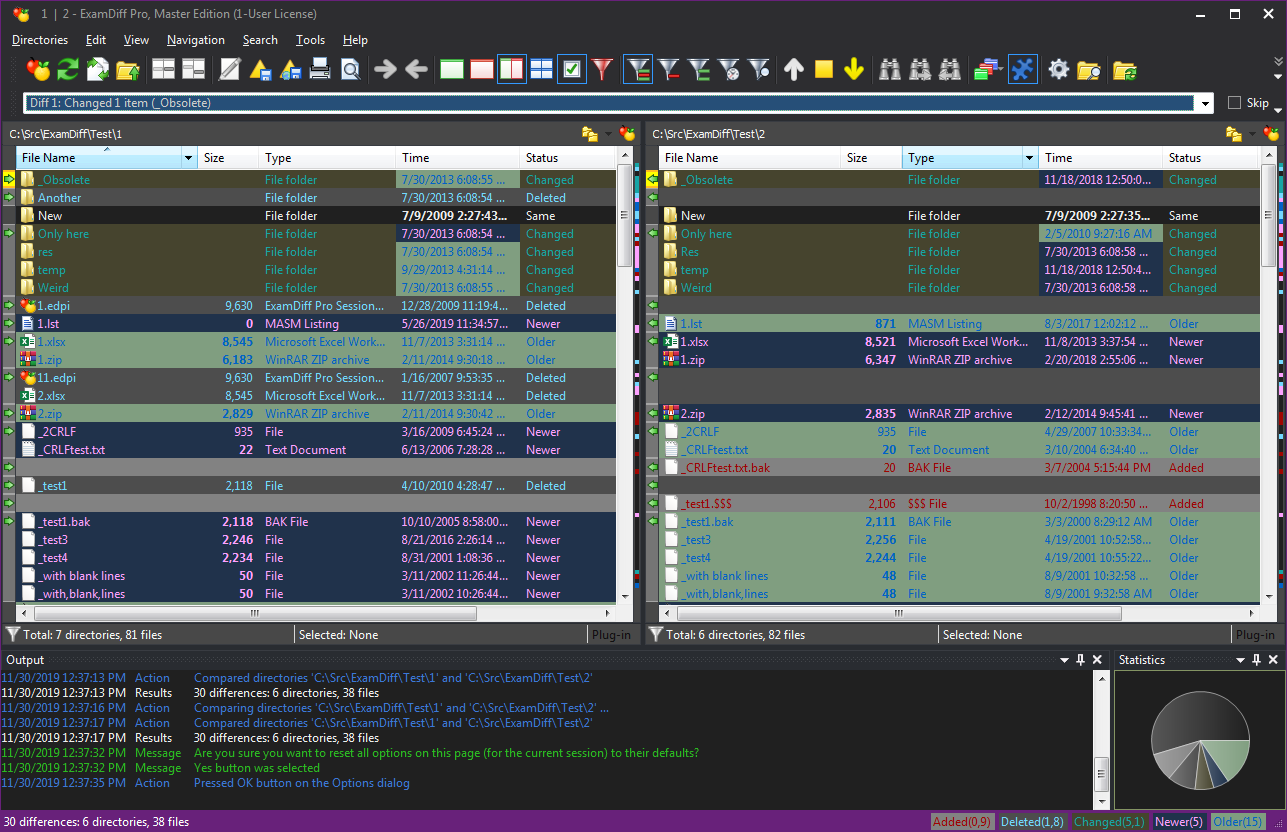Click the filter with circle badge icon

tap(760, 69)
